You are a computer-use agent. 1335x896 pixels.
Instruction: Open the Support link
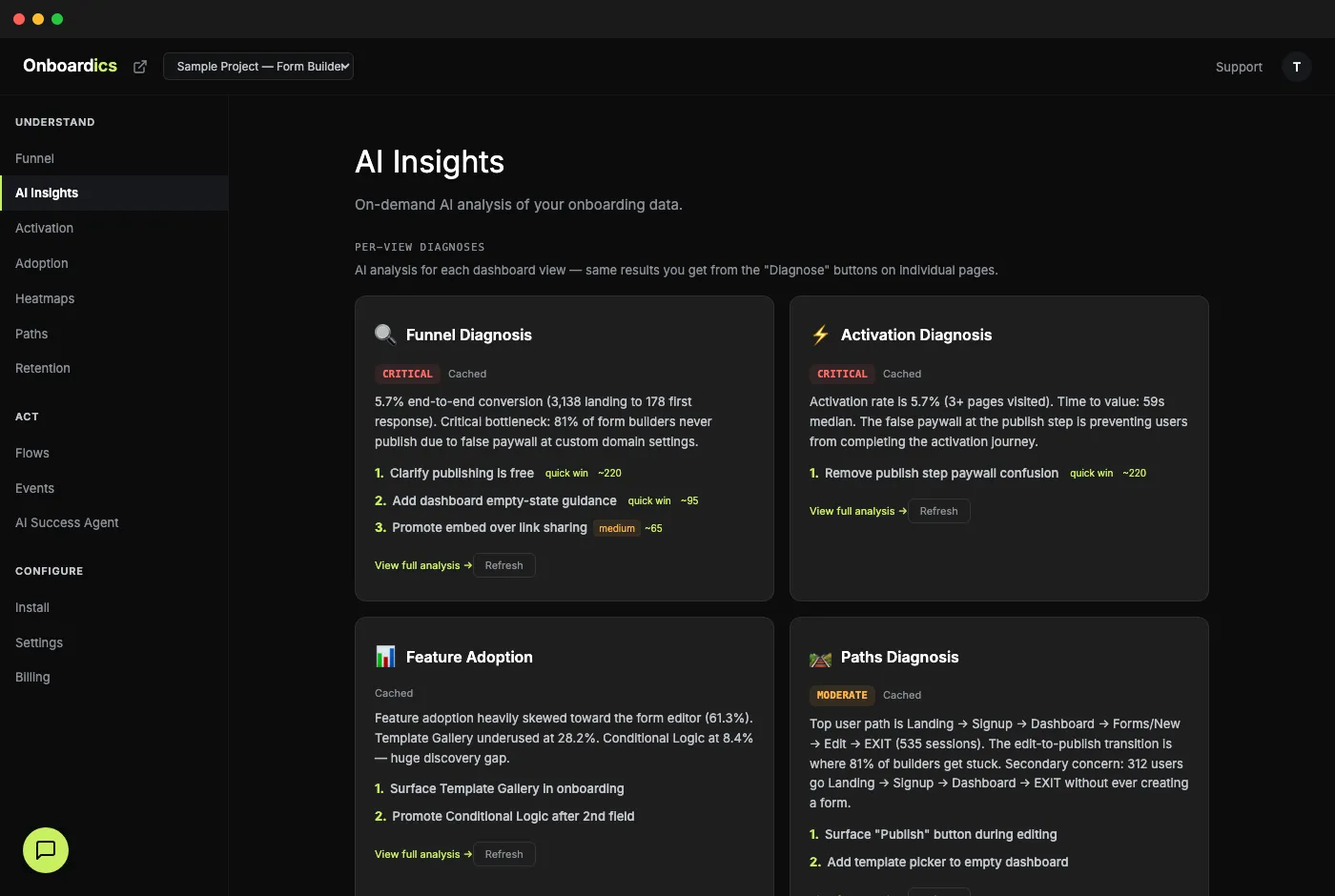point(1238,67)
